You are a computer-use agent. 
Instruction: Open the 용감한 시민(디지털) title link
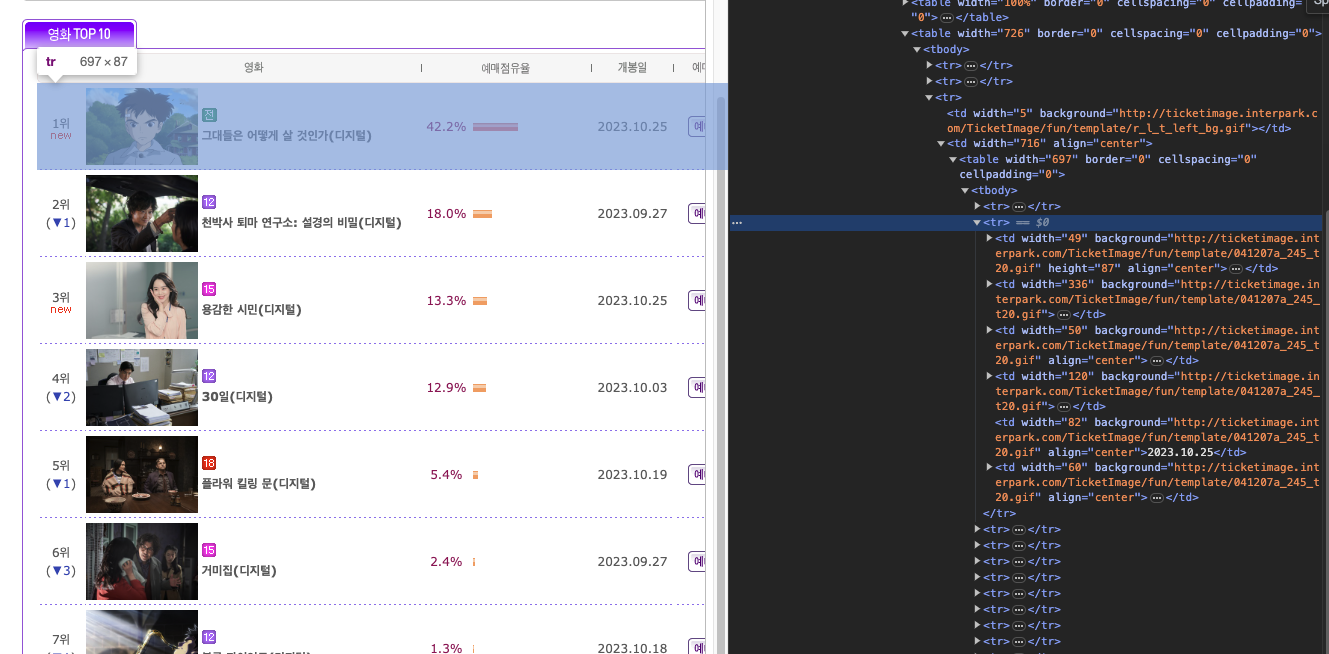[x=251, y=309]
